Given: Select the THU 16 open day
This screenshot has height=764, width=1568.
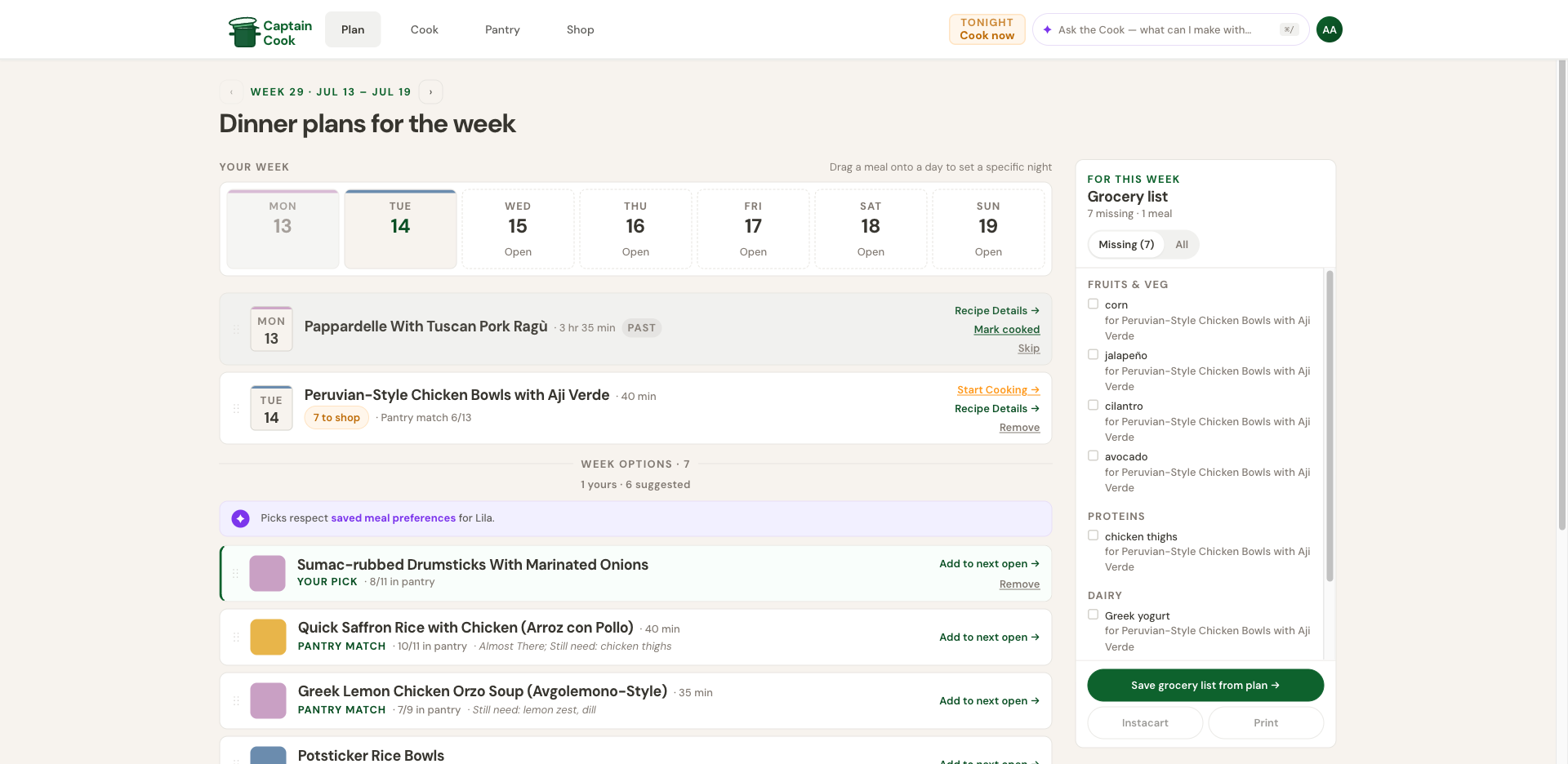Looking at the screenshot, I should coord(635,229).
